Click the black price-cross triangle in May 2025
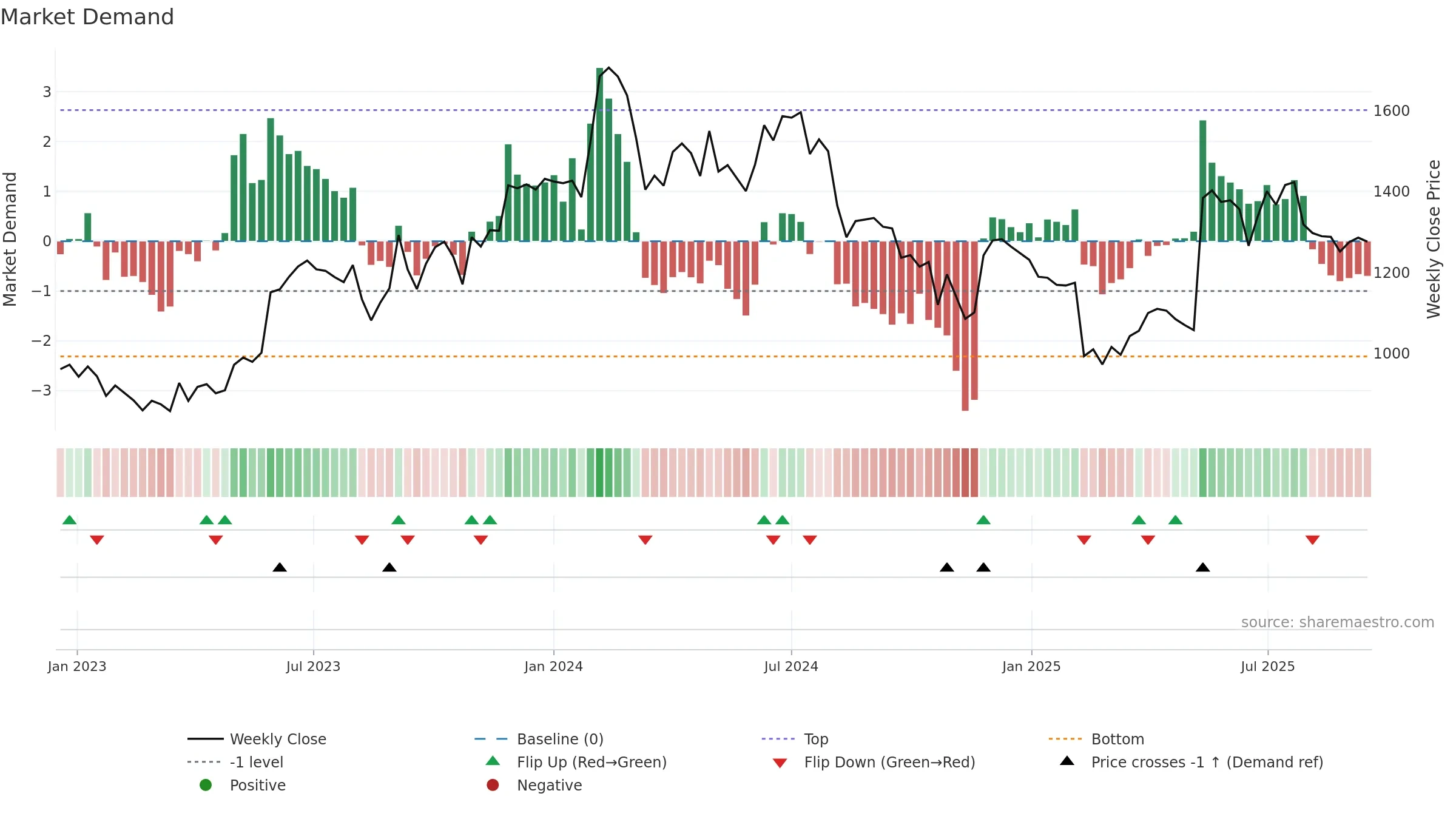Viewport: 1456px width, 819px height. tap(1203, 567)
